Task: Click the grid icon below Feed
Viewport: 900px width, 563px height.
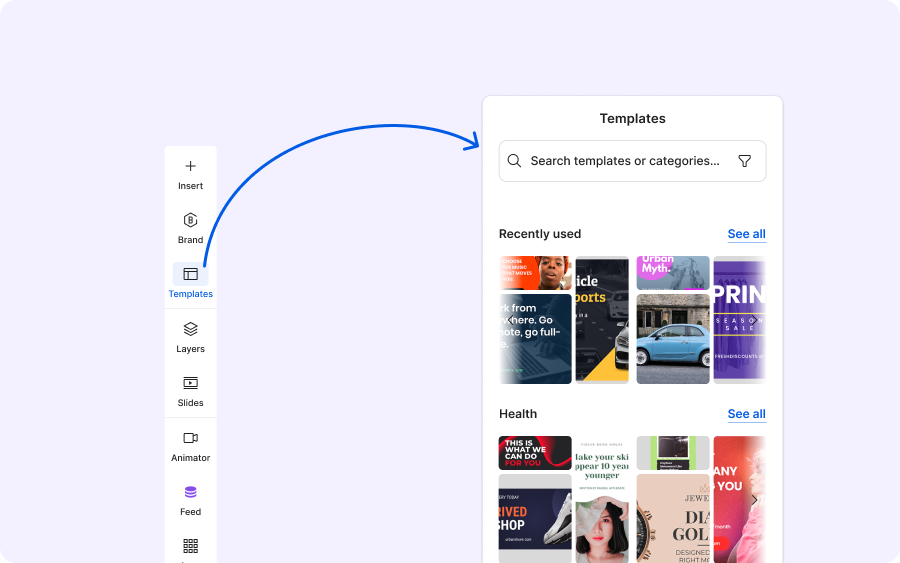Action: 191,546
